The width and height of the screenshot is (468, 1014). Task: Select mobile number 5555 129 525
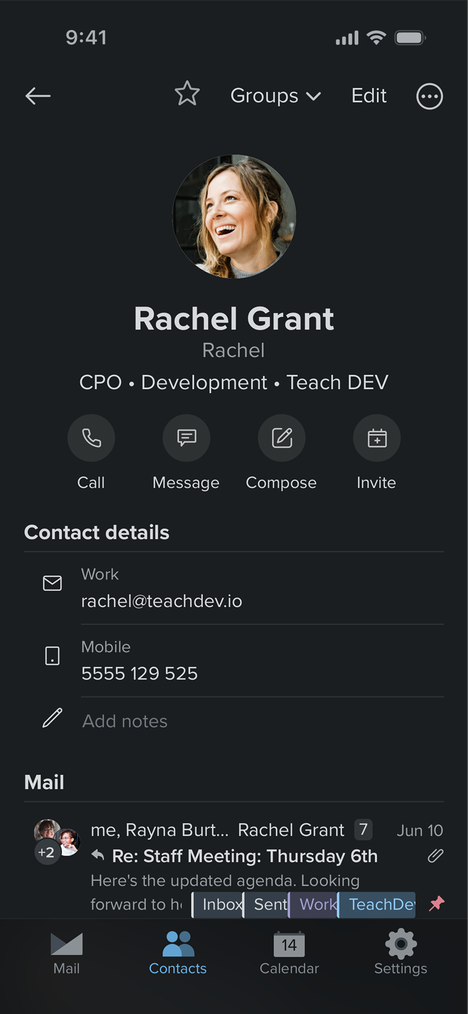140,674
